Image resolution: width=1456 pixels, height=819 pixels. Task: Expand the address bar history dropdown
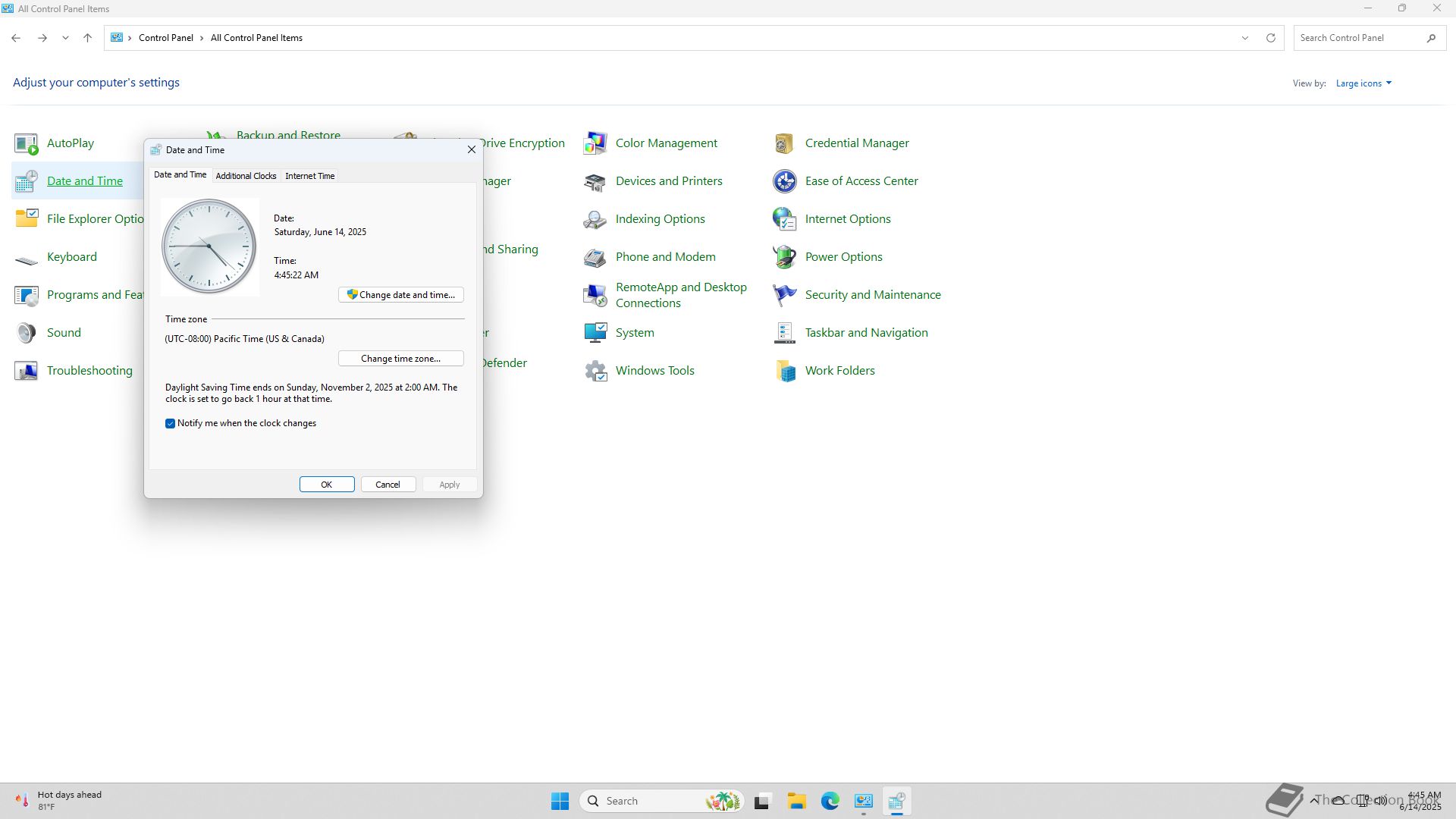pyautogui.click(x=1244, y=38)
